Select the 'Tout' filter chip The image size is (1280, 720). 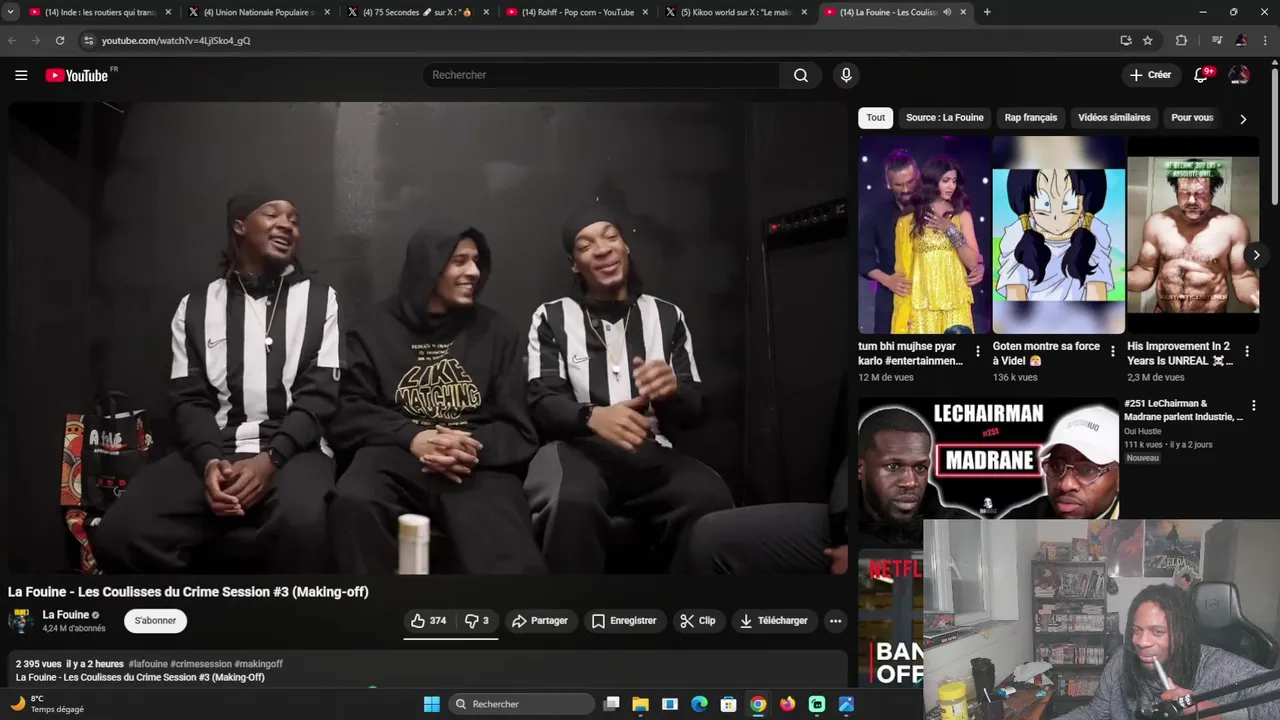876,118
